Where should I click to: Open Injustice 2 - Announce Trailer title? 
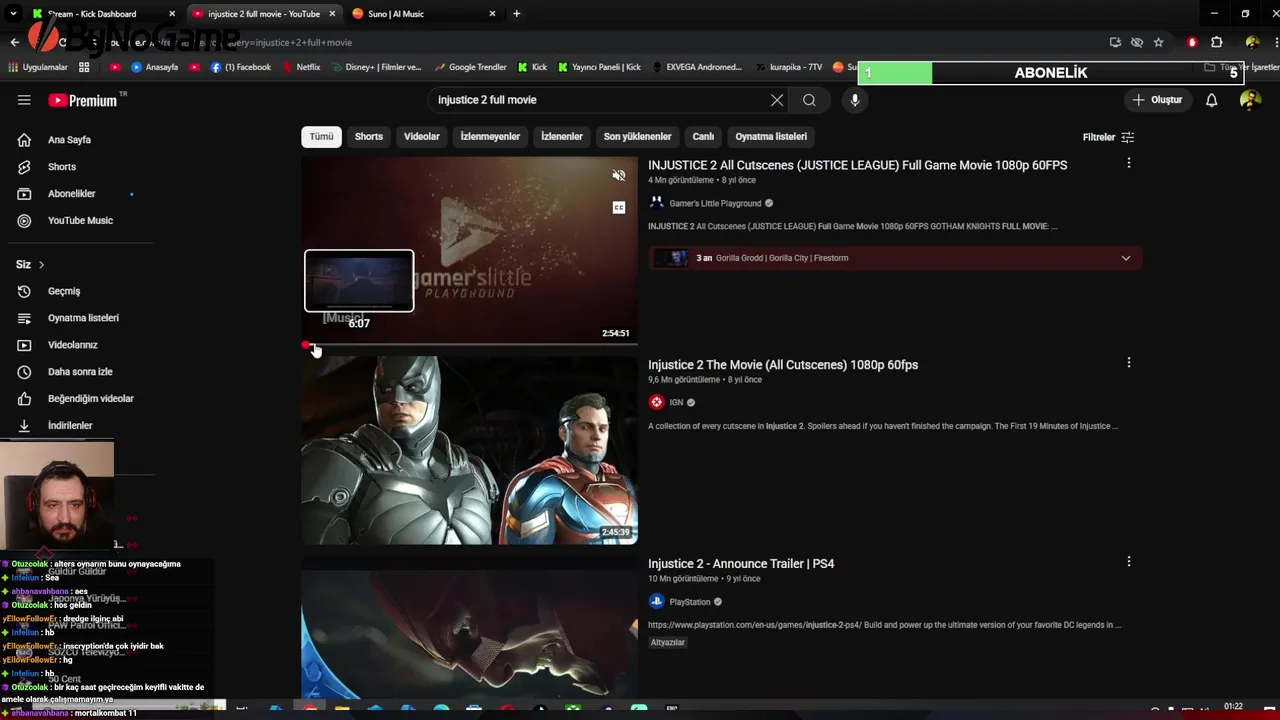(x=741, y=564)
